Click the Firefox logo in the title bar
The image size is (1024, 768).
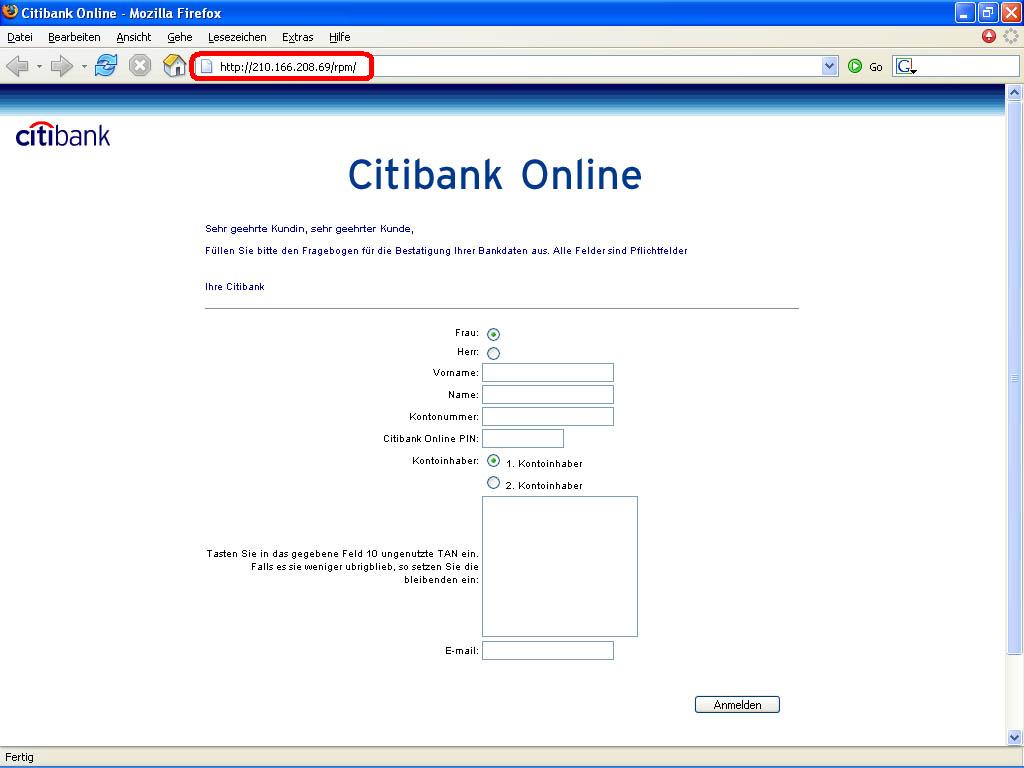point(10,12)
